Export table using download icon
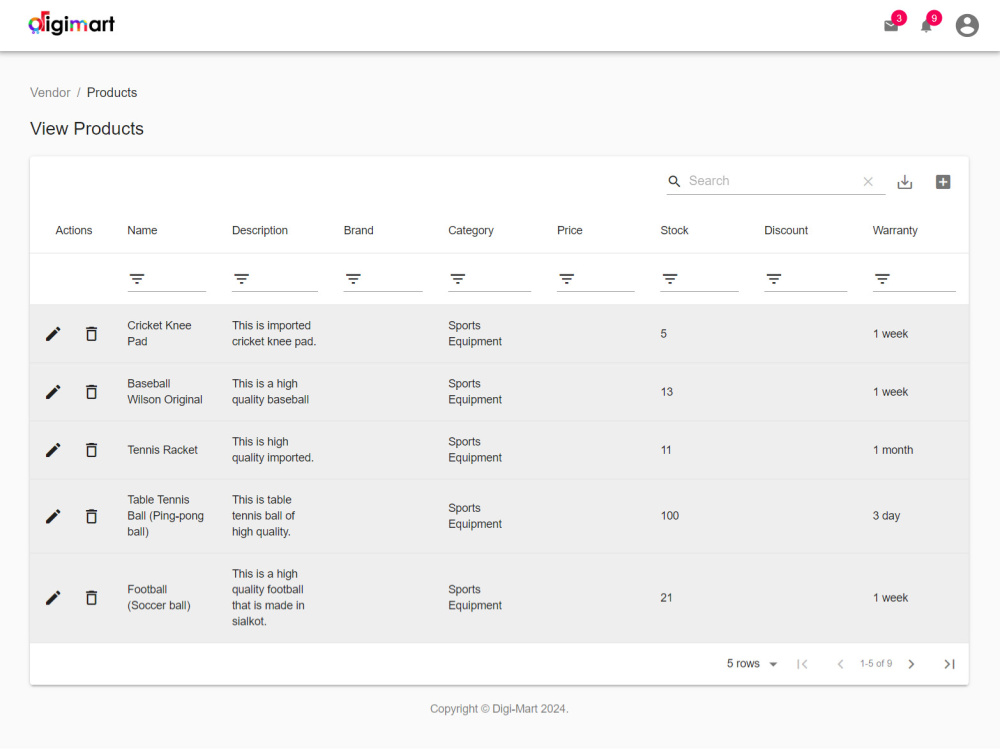Viewport: 1000px width, 750px height. tap(904, 182)
